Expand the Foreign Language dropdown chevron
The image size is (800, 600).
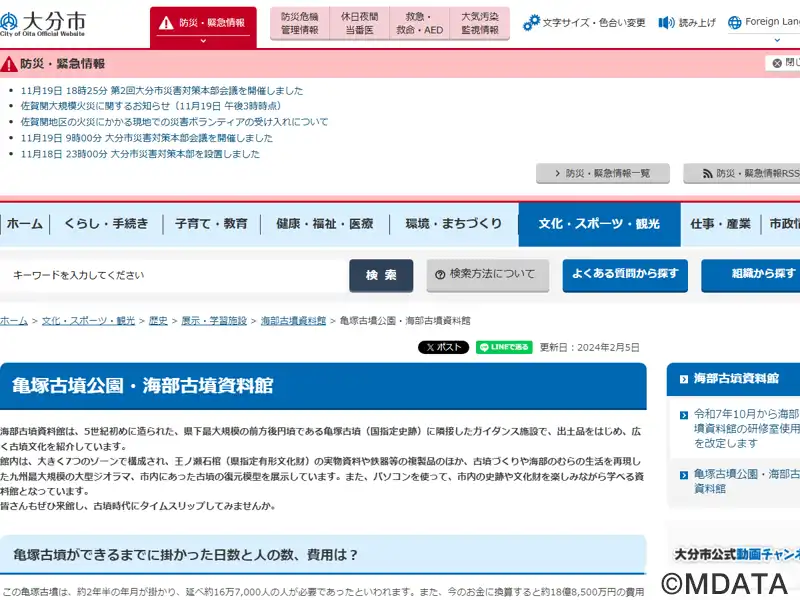pyautogui.click(x=777, y=40)
